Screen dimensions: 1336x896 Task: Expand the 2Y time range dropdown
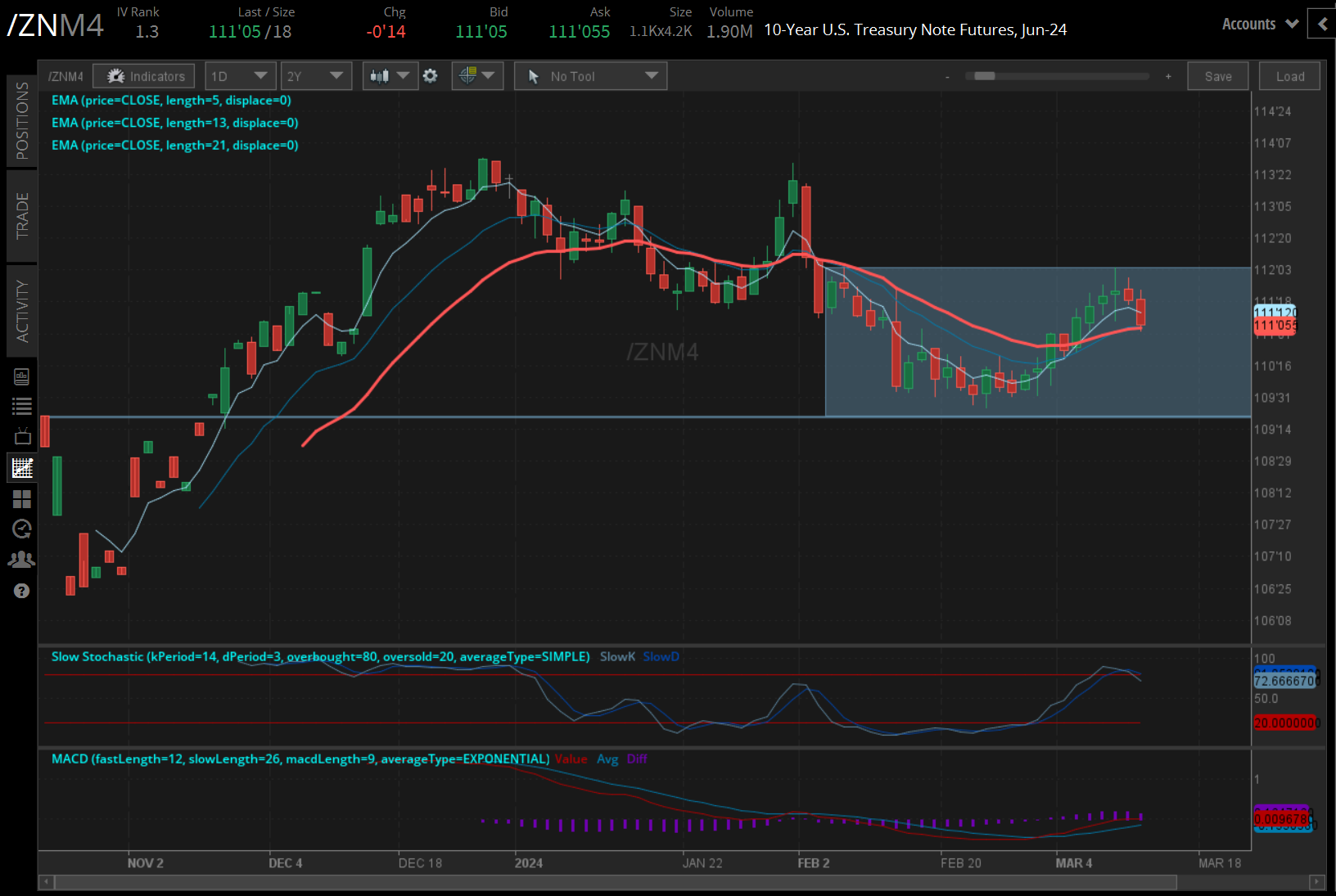point(316,75)
